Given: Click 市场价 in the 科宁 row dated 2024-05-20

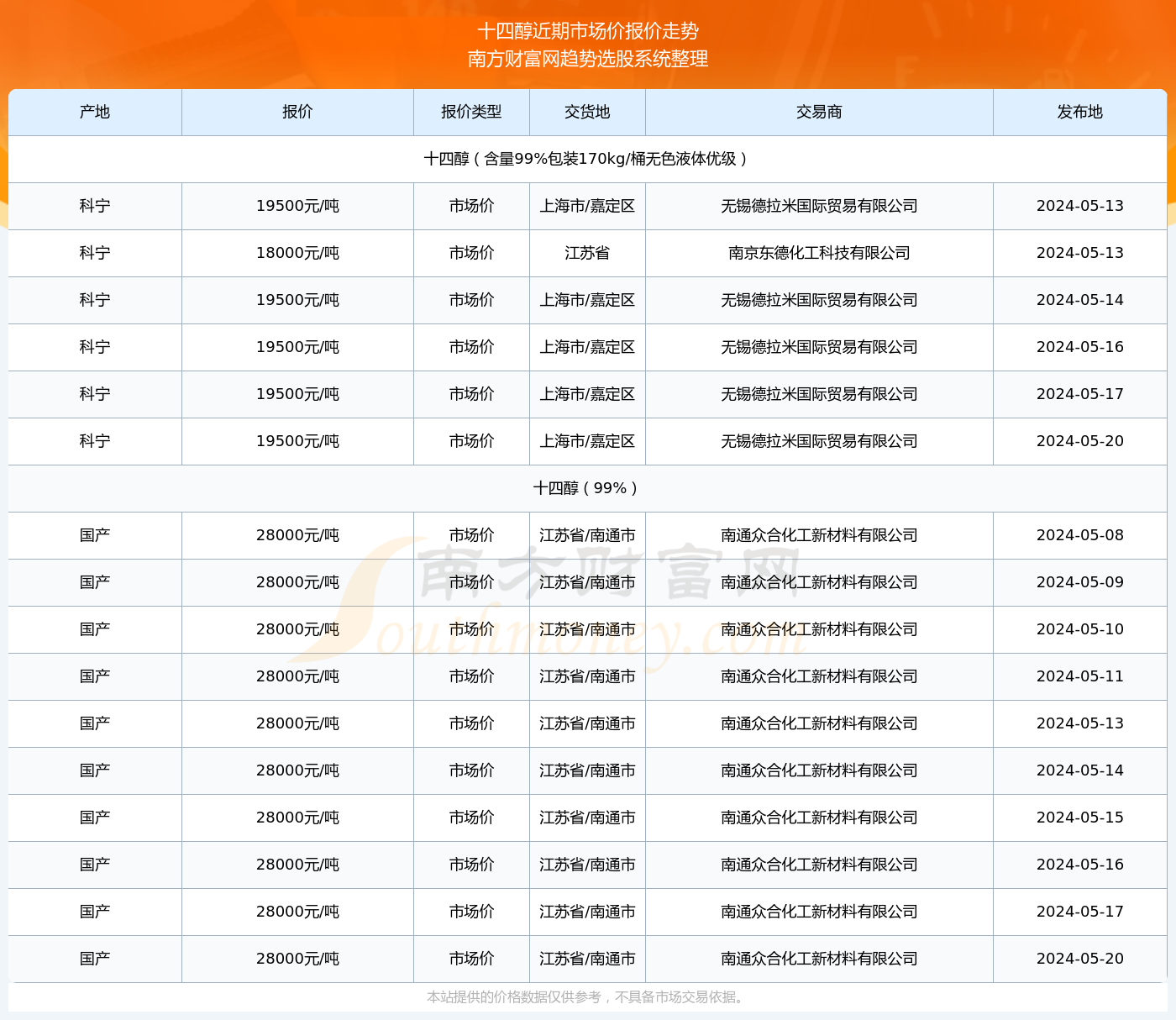Looking at the screenshot, I should (x=471, y=441).
